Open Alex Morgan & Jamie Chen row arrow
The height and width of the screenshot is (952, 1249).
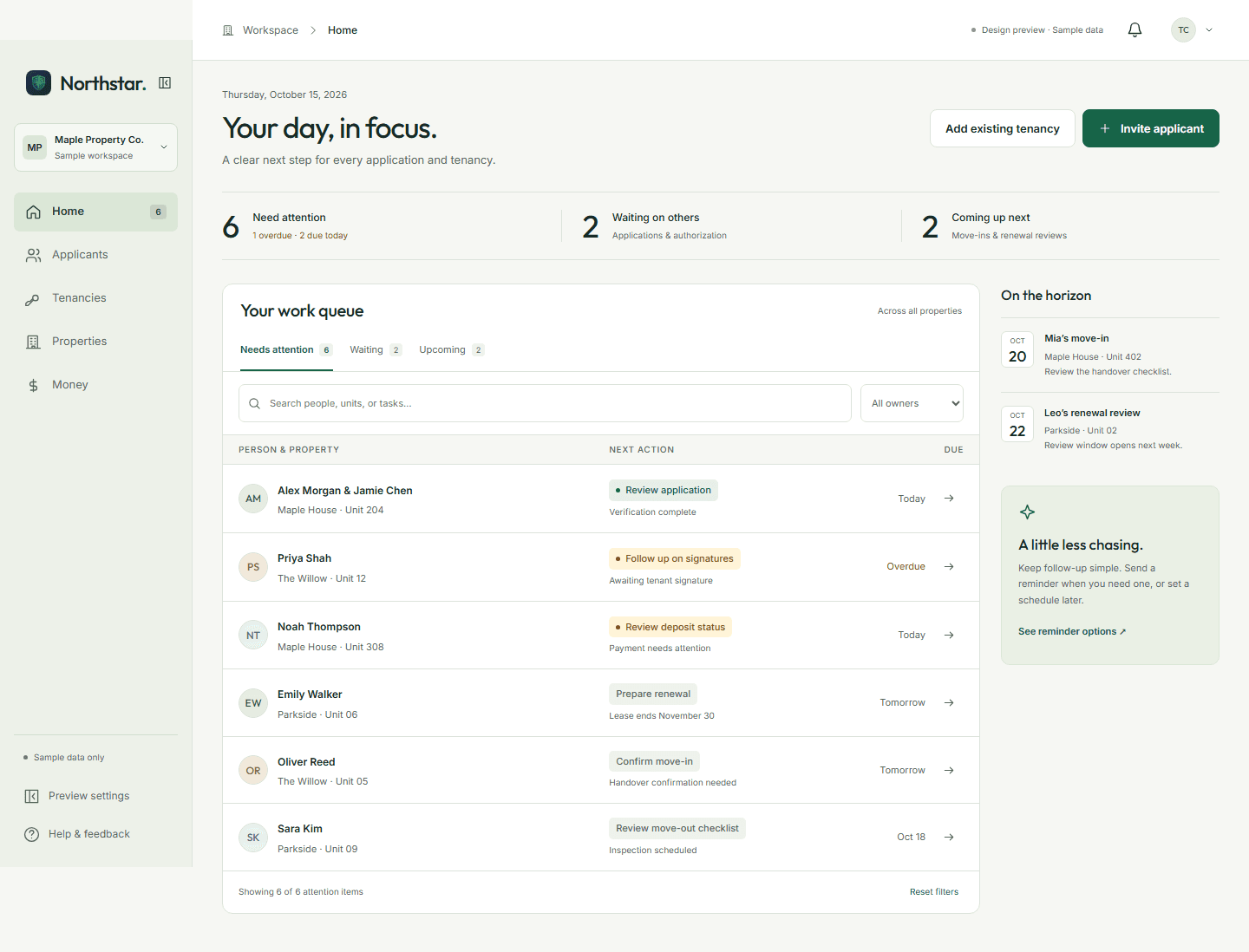click(x=949, y=499)
